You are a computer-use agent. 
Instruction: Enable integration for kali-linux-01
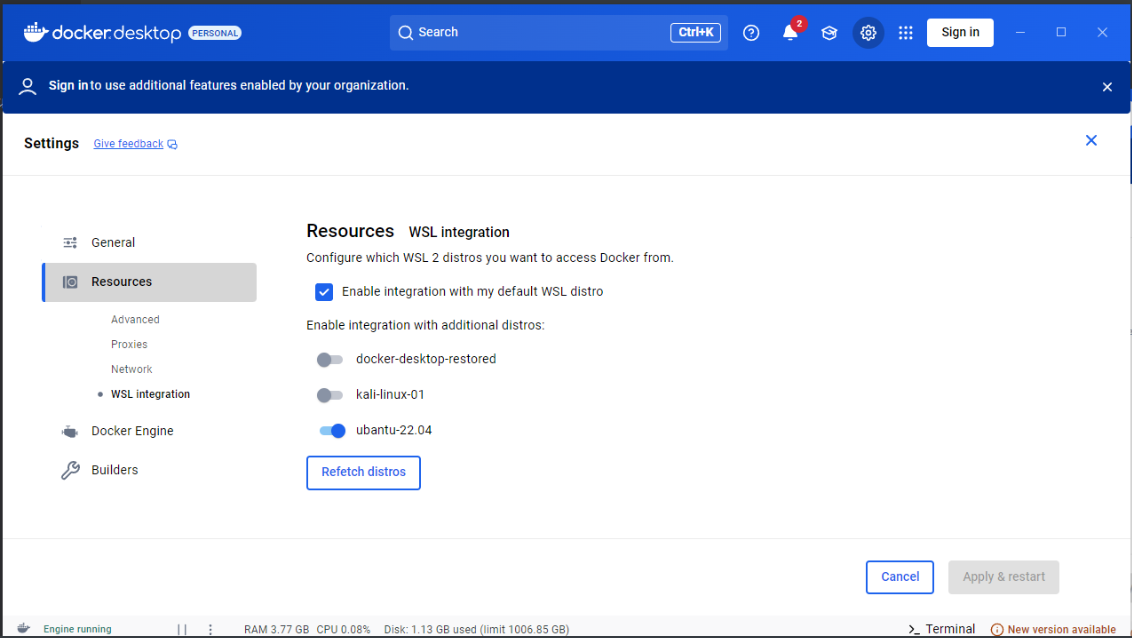(330, 395)
